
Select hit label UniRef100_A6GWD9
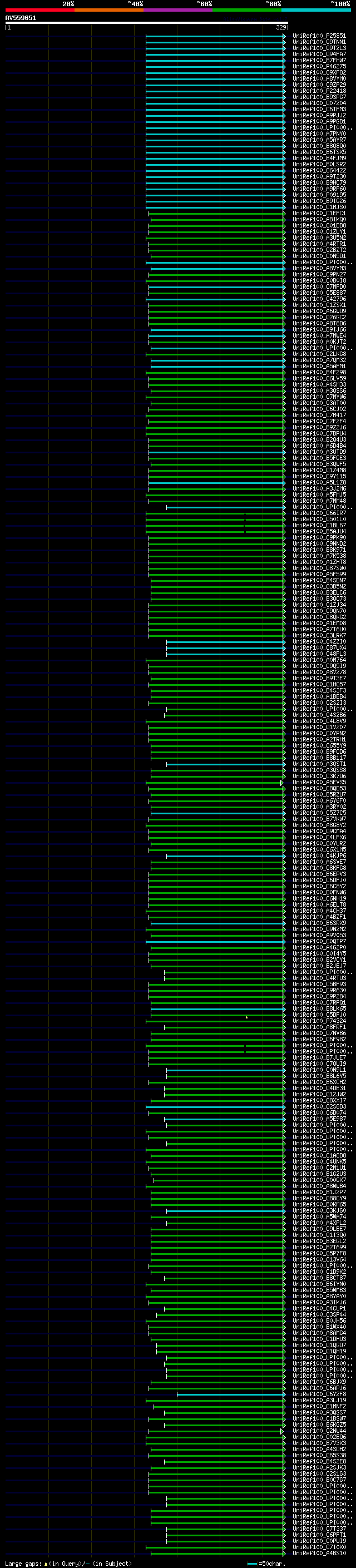pyautogui.click(x=319, y=311)
